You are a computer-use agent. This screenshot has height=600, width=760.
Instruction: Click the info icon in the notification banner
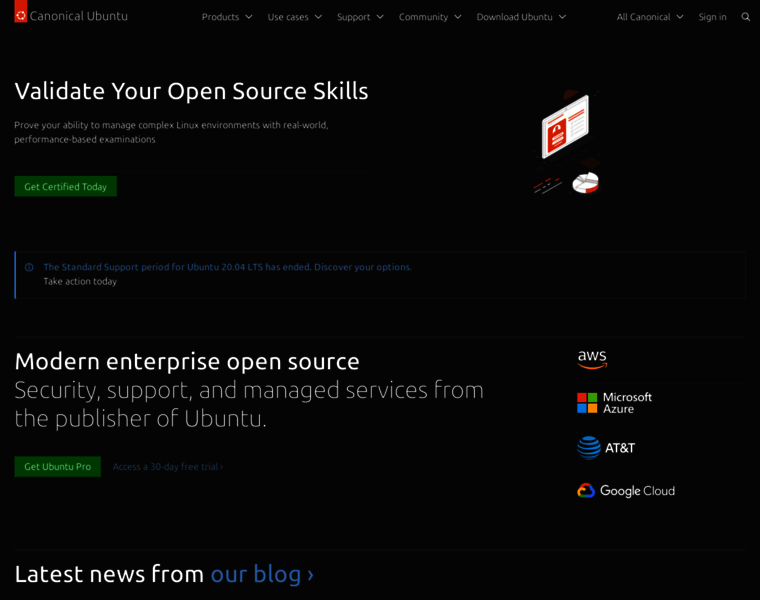[x=29, y=267]
